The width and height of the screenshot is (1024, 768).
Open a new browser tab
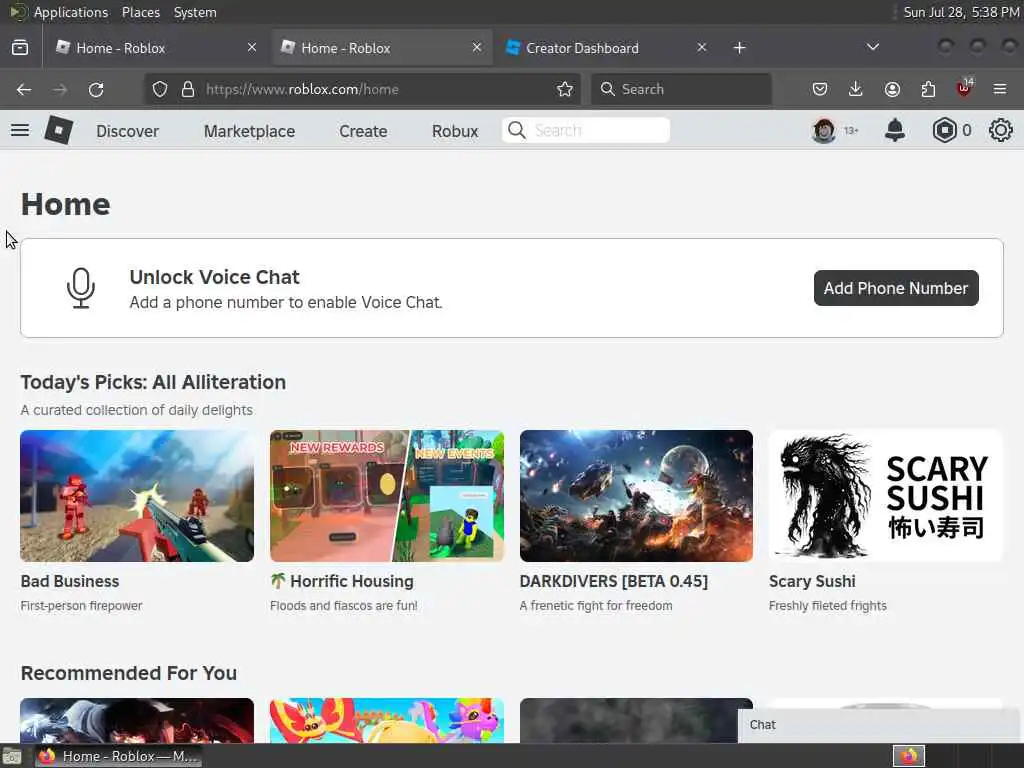(x=739, y=48)
